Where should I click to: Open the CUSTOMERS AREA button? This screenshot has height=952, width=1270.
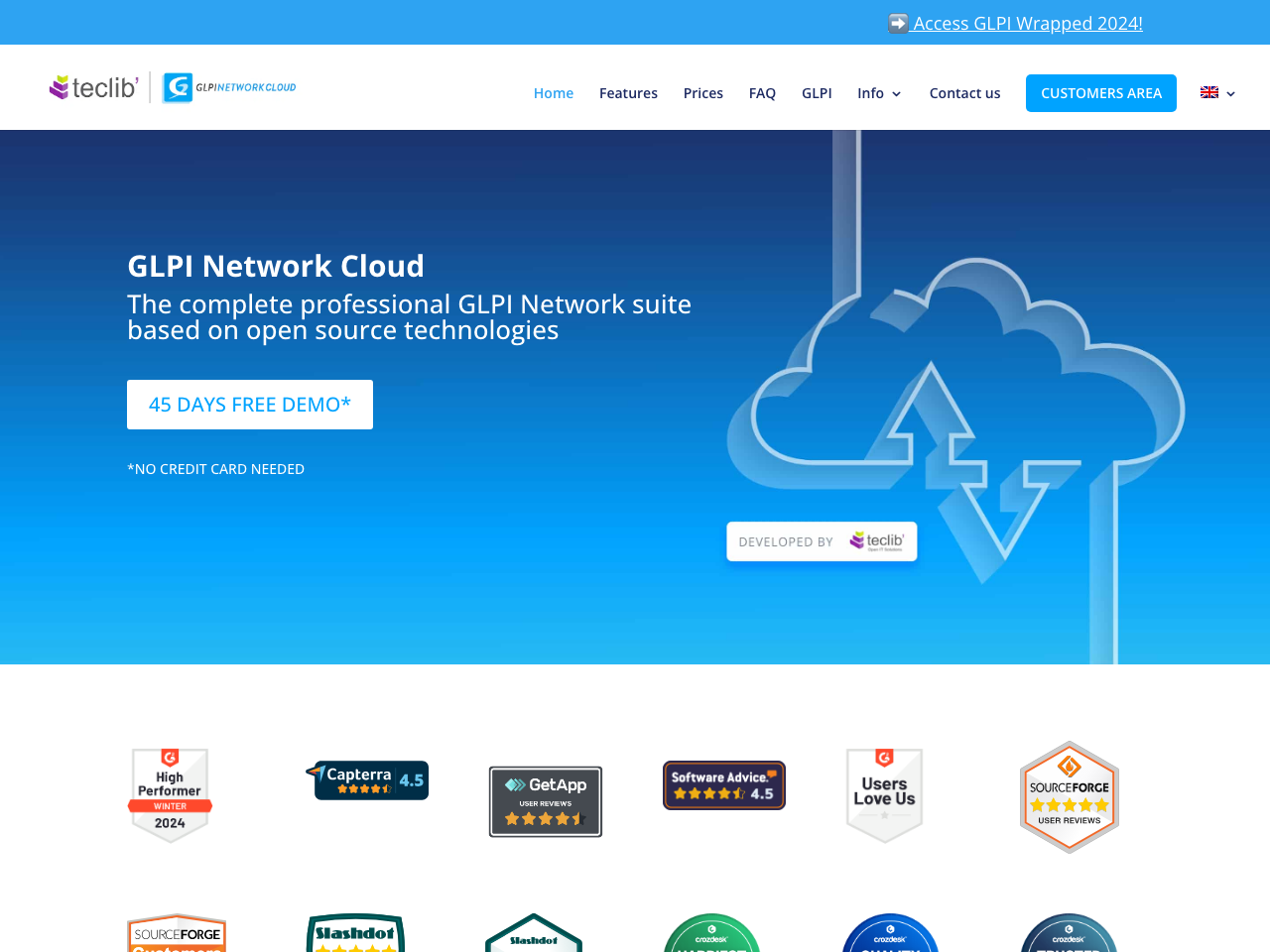point(1101,91)
